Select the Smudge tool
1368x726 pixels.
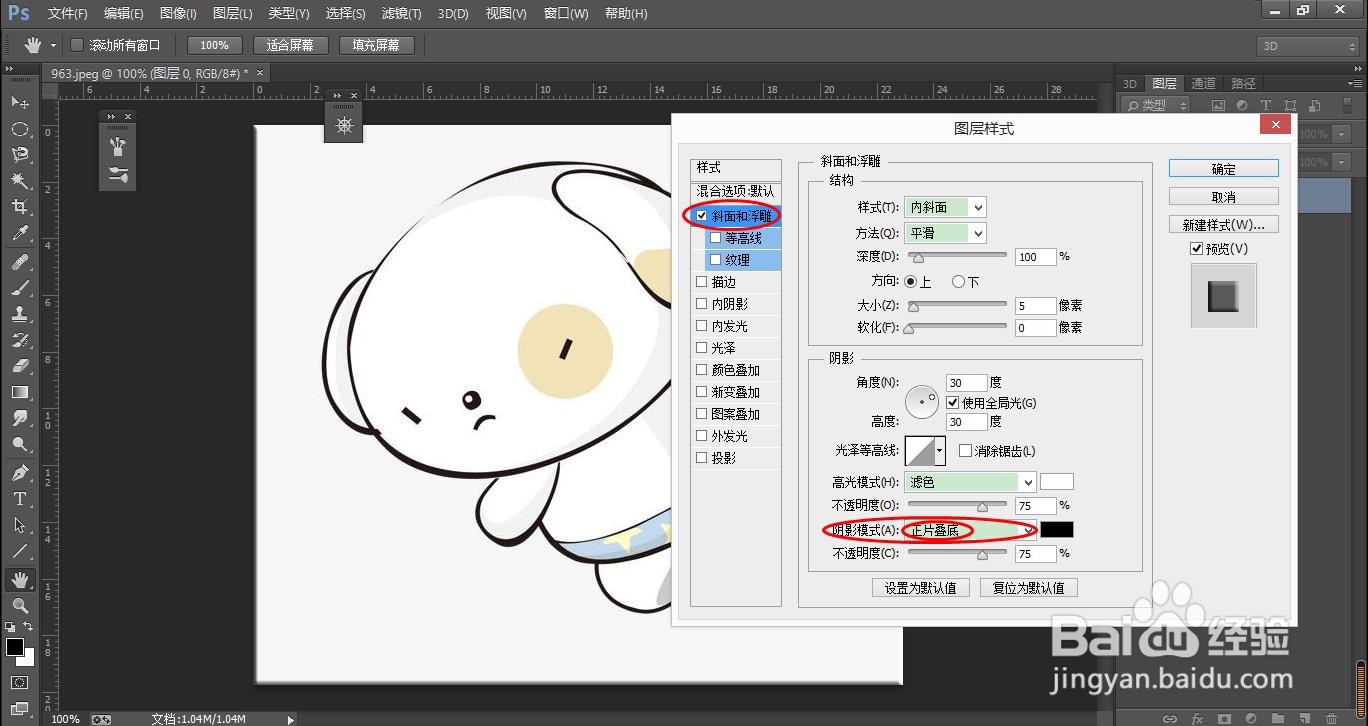(19, 418)
